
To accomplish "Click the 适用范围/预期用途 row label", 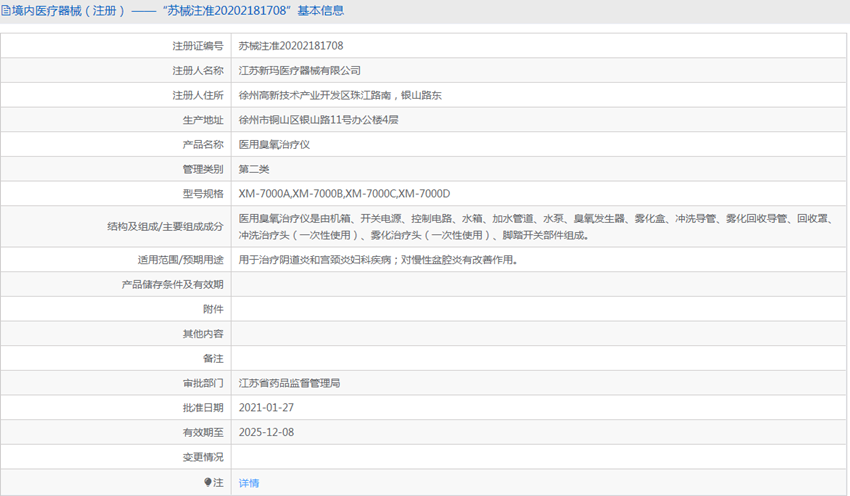I will (x=181, y=260).
